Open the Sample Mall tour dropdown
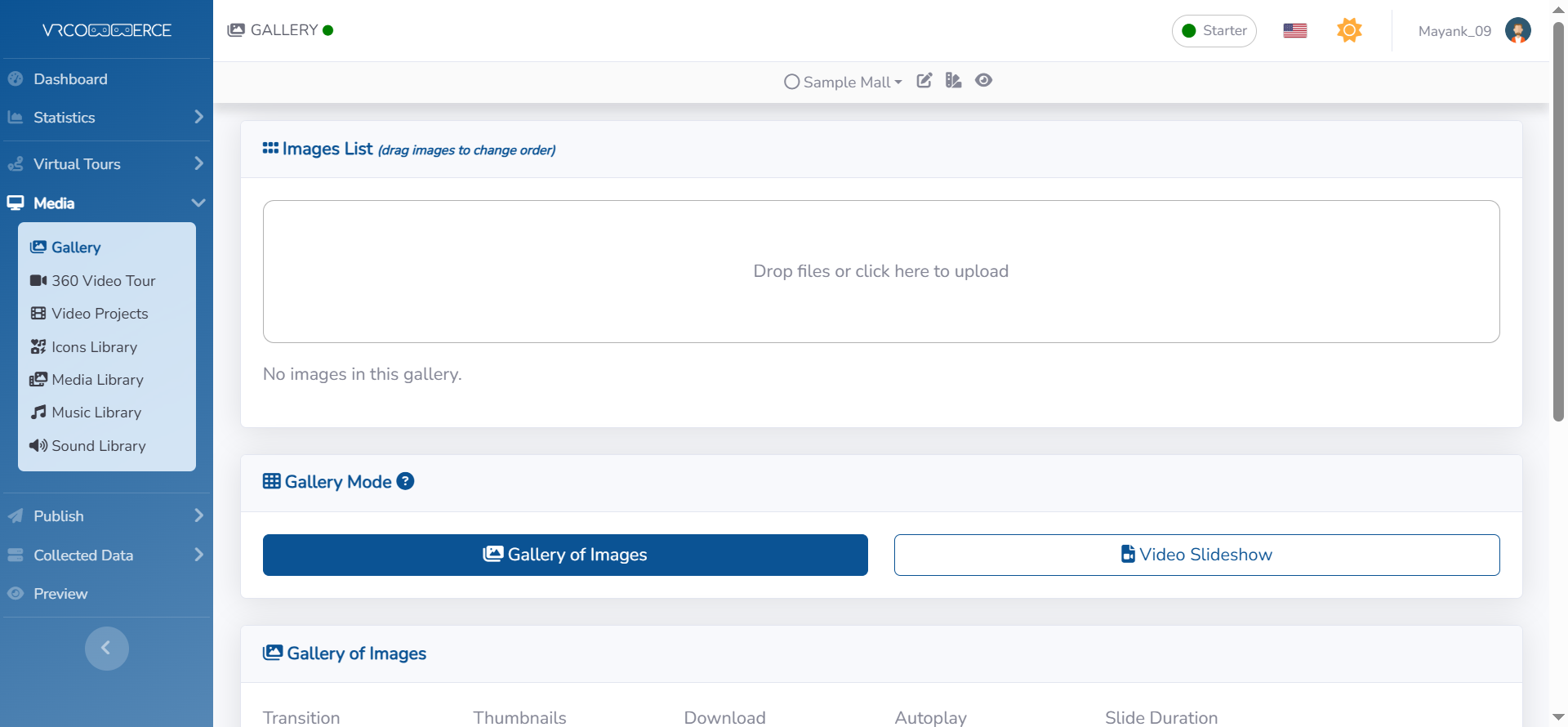This screenshot has width=1568, height=727. [x=843, y=82]
